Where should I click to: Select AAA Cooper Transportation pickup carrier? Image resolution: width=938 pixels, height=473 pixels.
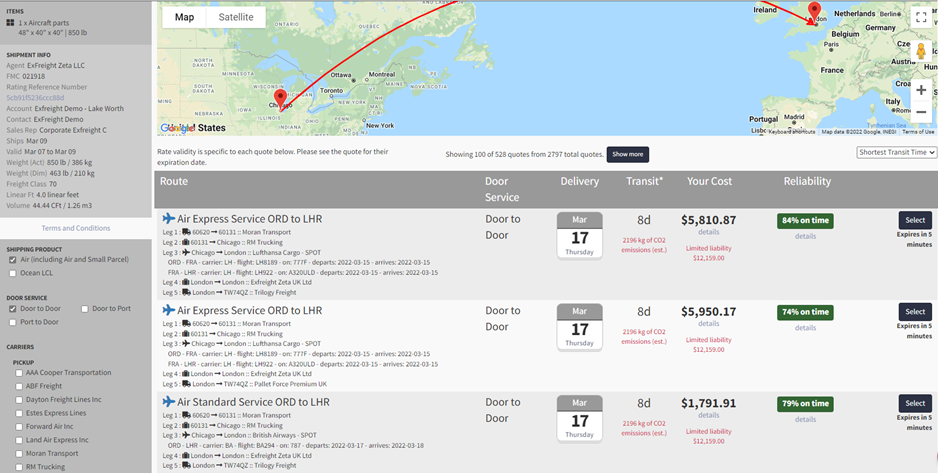point(19,373)
